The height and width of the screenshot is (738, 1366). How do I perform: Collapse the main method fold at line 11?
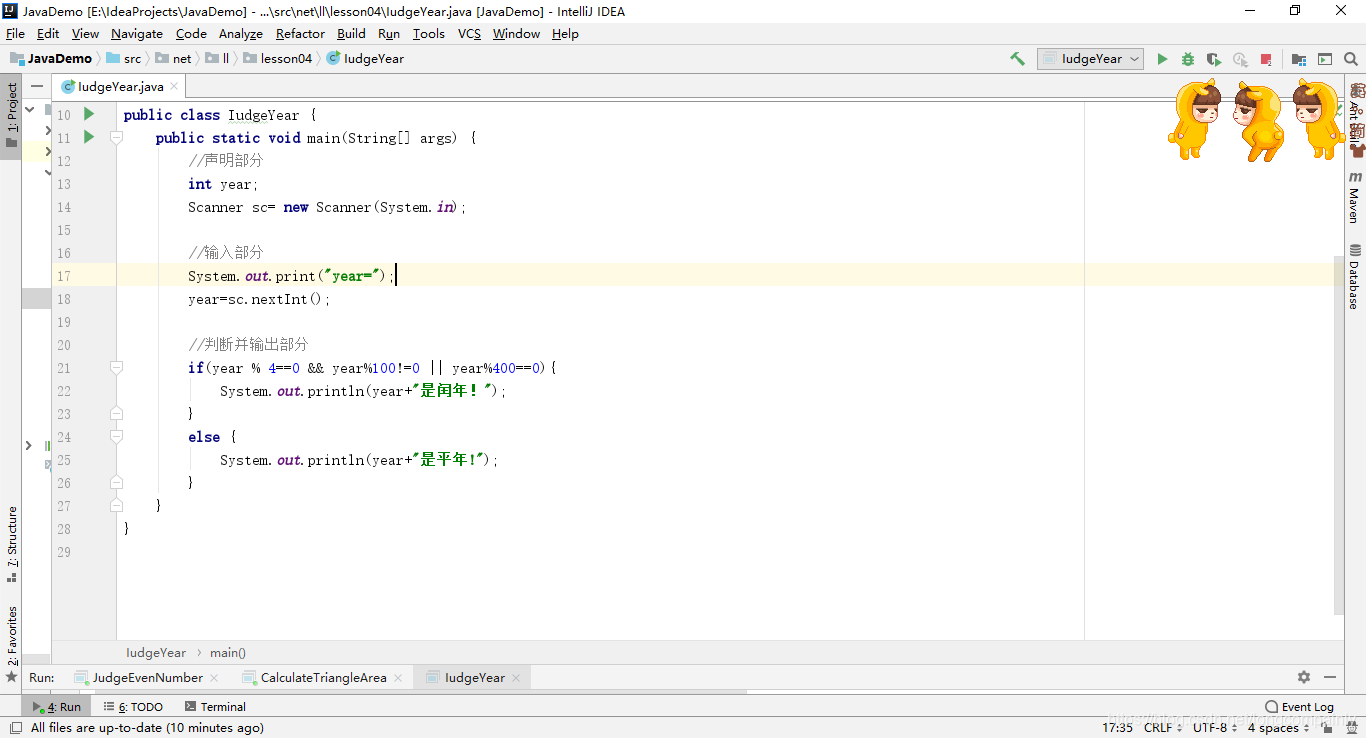(x=116, y=138)
